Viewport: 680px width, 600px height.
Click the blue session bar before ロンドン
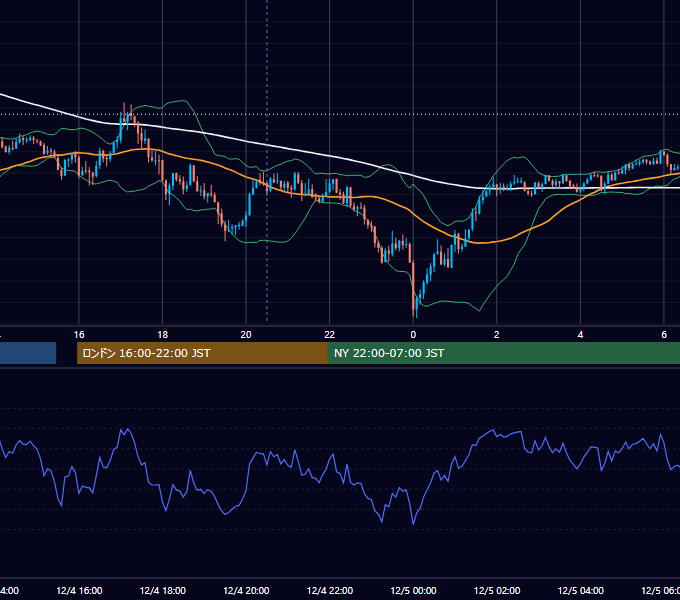click(28, 353)
